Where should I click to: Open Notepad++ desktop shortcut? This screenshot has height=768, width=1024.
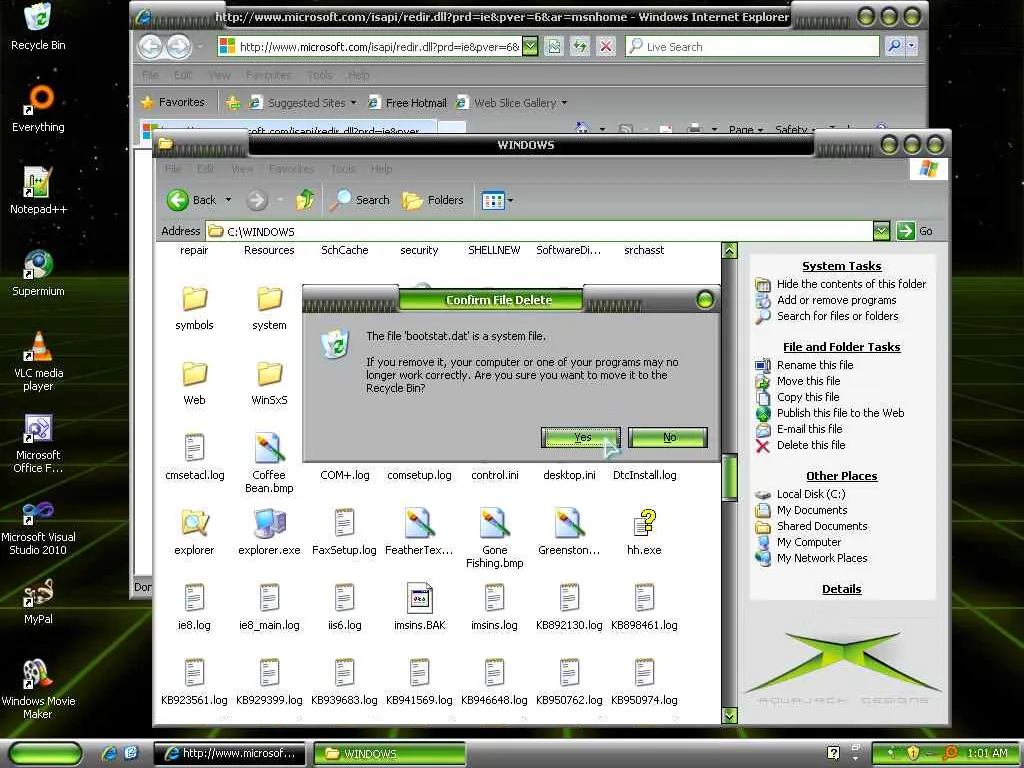38,189
